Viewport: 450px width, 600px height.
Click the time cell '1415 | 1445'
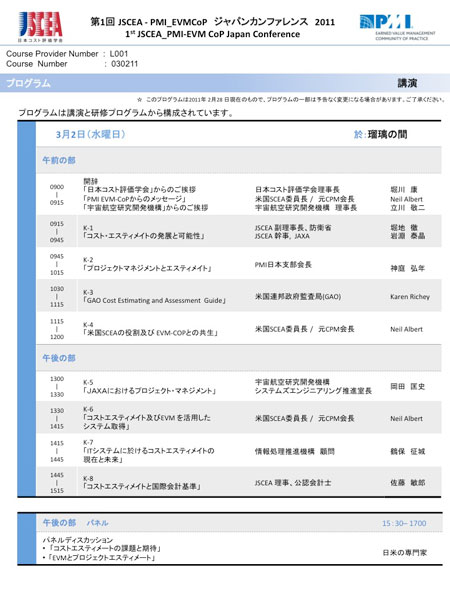click(57, 451)
